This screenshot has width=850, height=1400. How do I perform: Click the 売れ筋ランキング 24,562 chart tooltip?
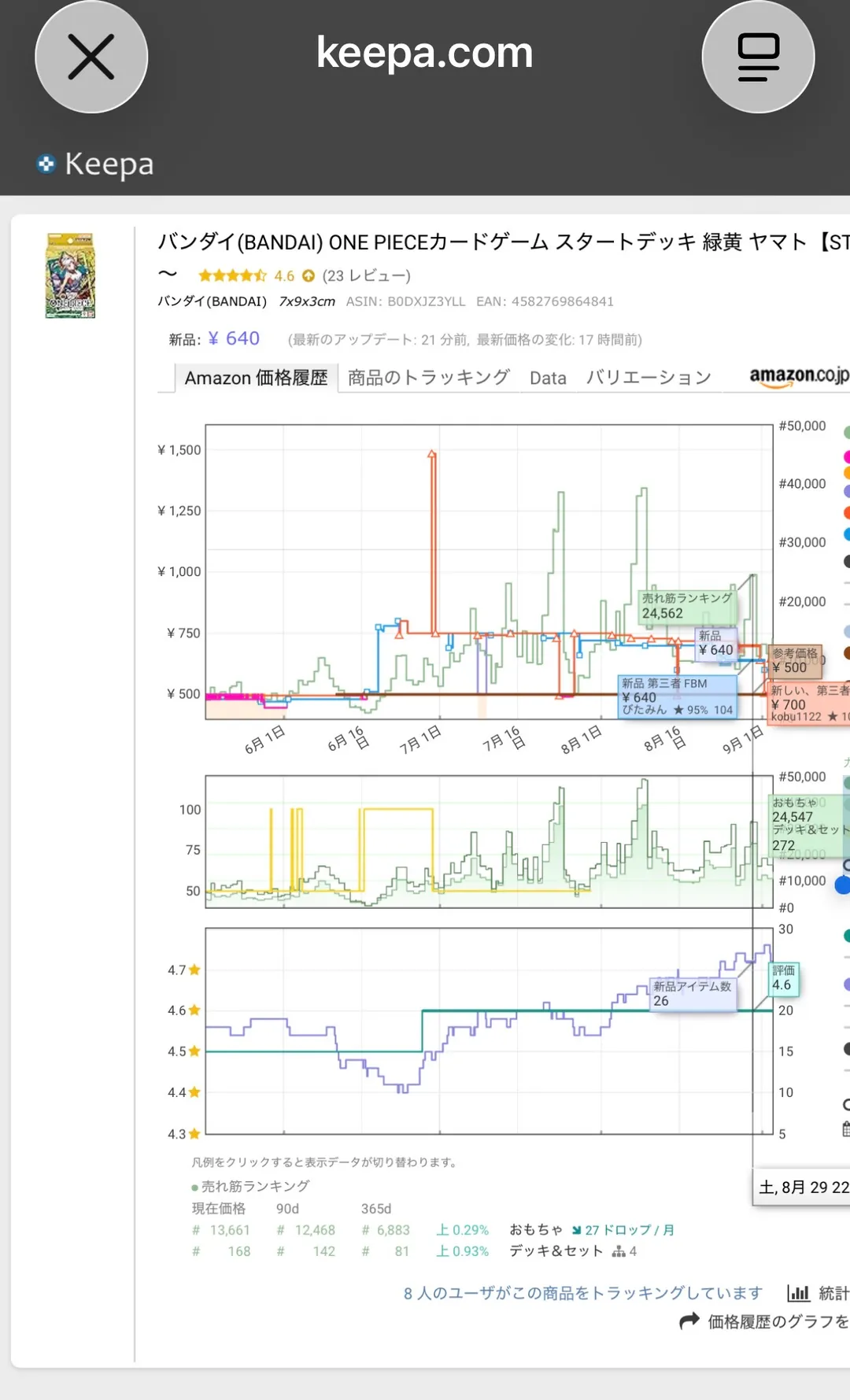tap(686, 606)
